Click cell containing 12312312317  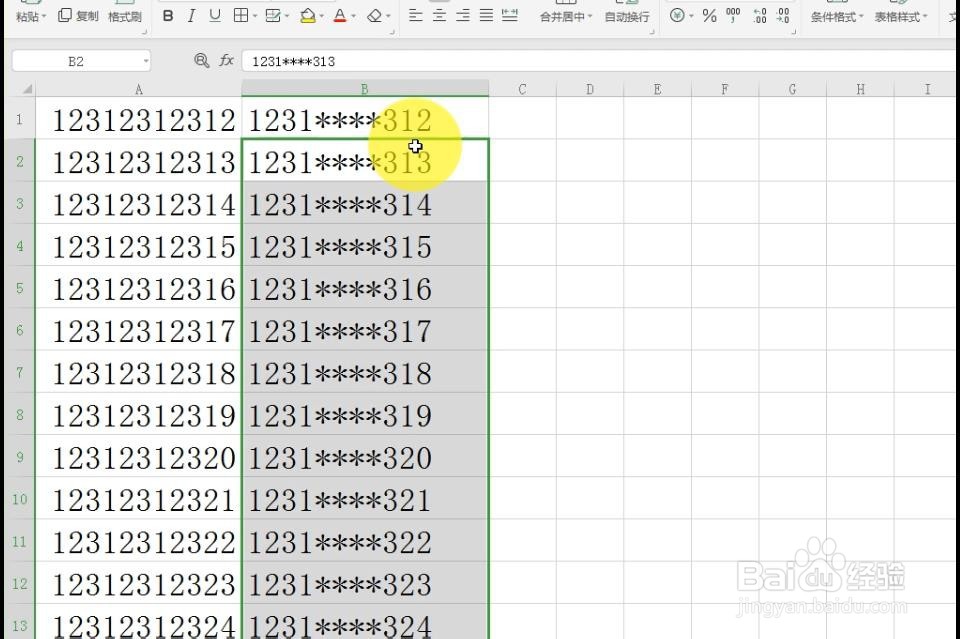(x=139, y=330)
